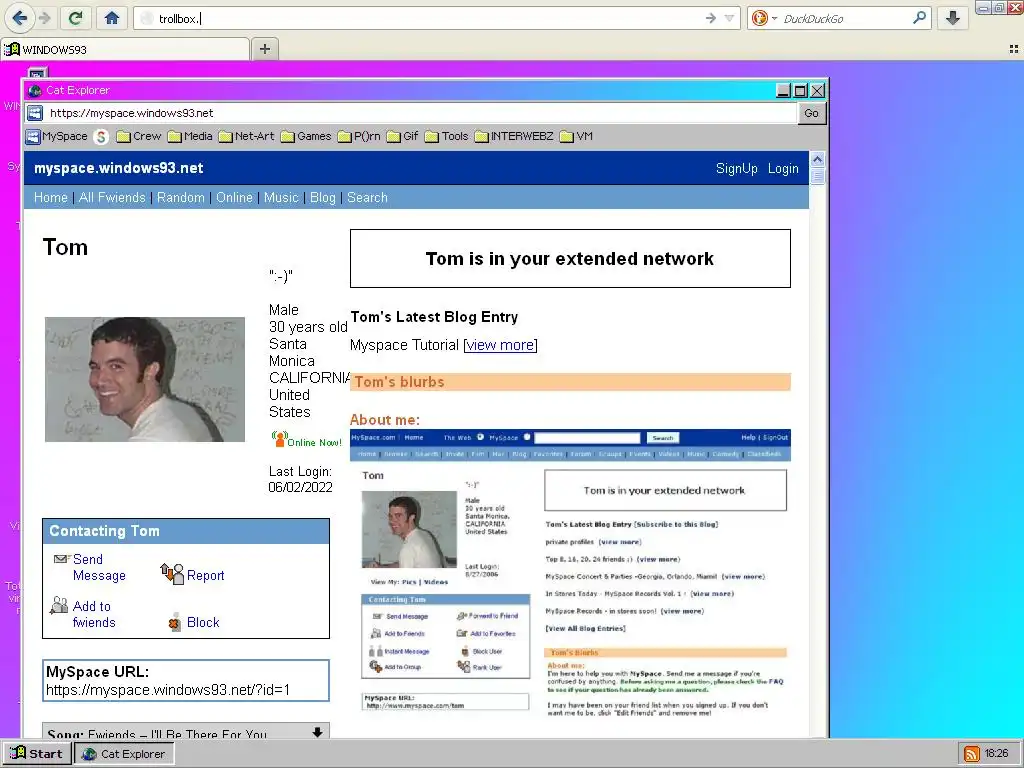Click the Report icon
This screenshot has height=768, width=1024.
[172, 574]
